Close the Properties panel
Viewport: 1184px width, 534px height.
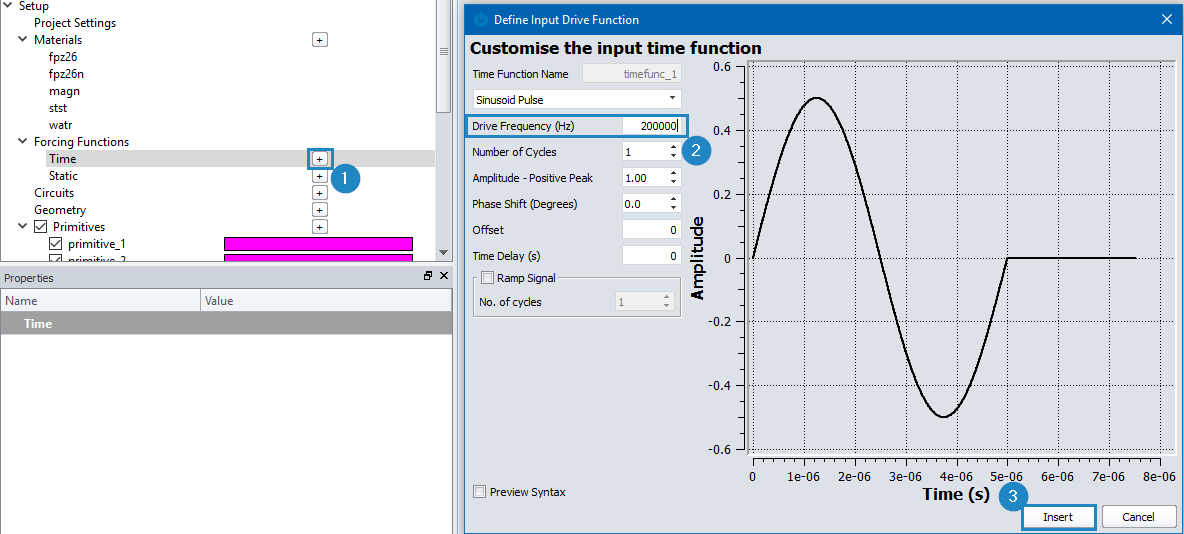point(443,276)
